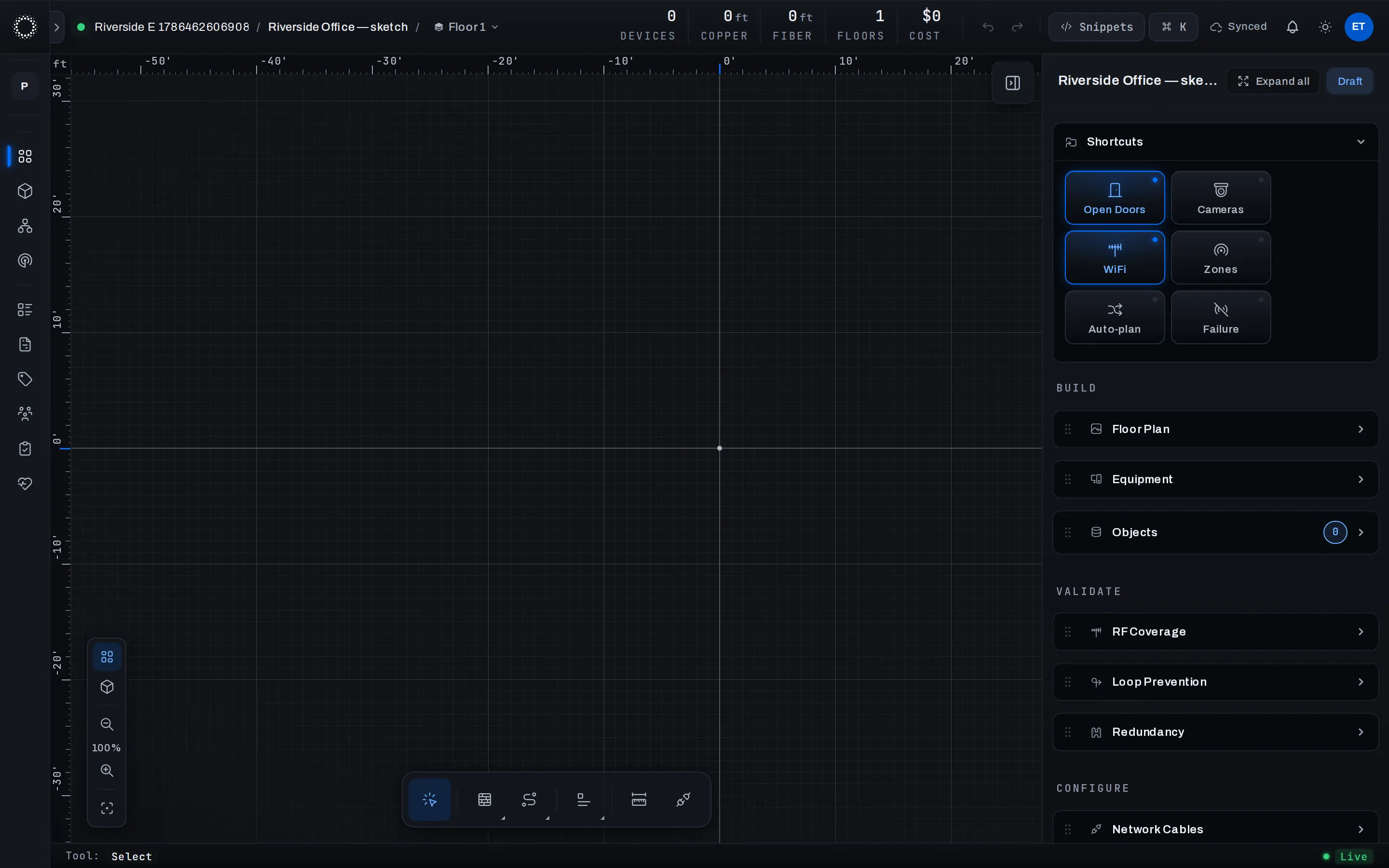Image resolution: width=1389 pixels, height=868 pixels.
Task: Click the Live status indicator
Action: (x=1347, y=856)
